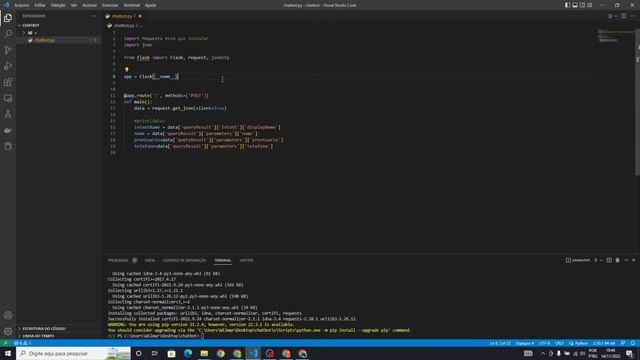The height and width of the screenshot is (360, 640).
Task: Toggle secondary sidebar visibility in title bar
Action: pyautogui.click(x=582, y=5)
